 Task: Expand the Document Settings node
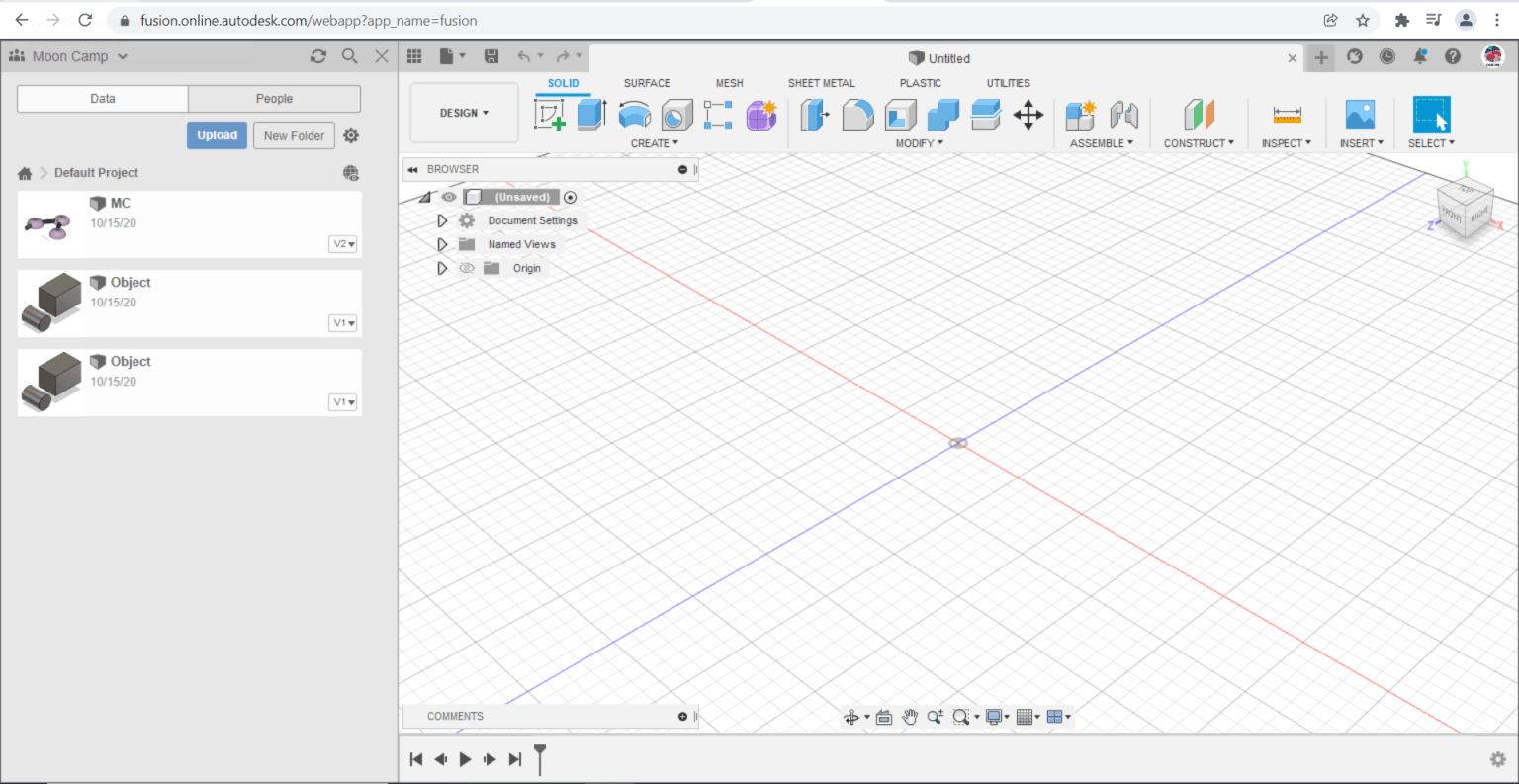442,220
